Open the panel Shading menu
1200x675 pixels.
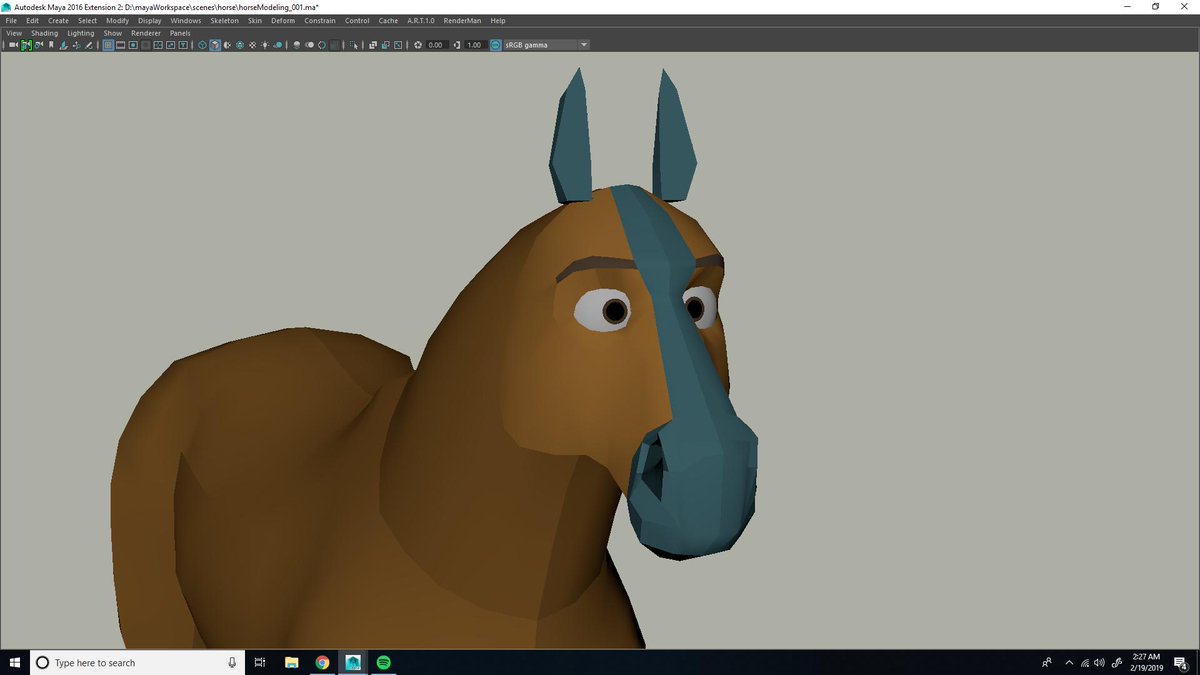[x=45, y=33]
